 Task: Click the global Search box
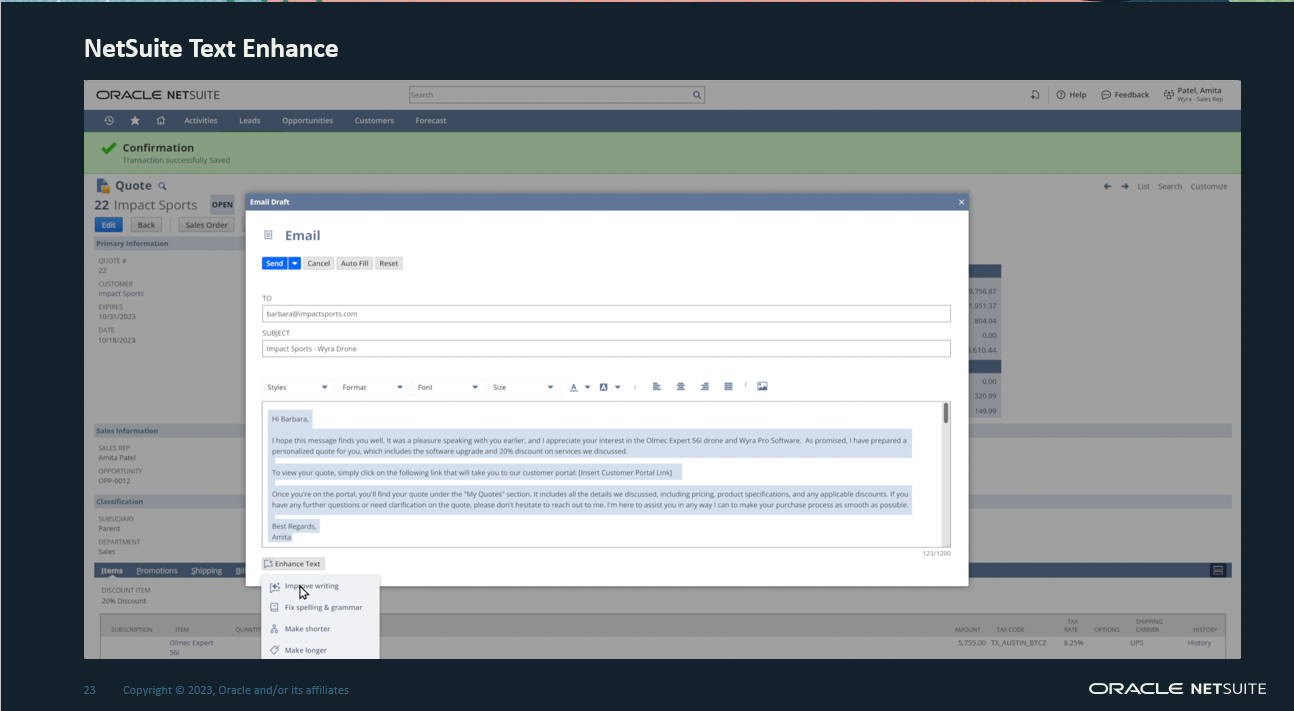click(557, 95)
